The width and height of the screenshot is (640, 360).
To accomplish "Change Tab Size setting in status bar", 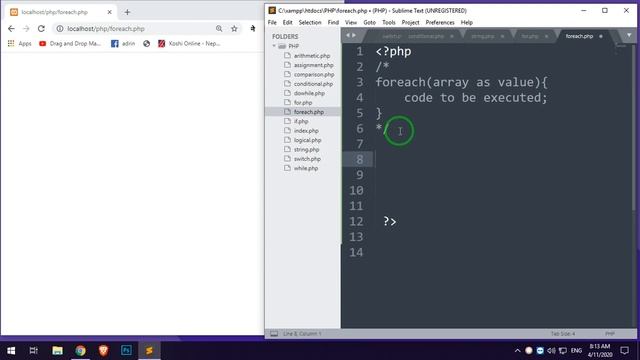I will click(562, 334).
